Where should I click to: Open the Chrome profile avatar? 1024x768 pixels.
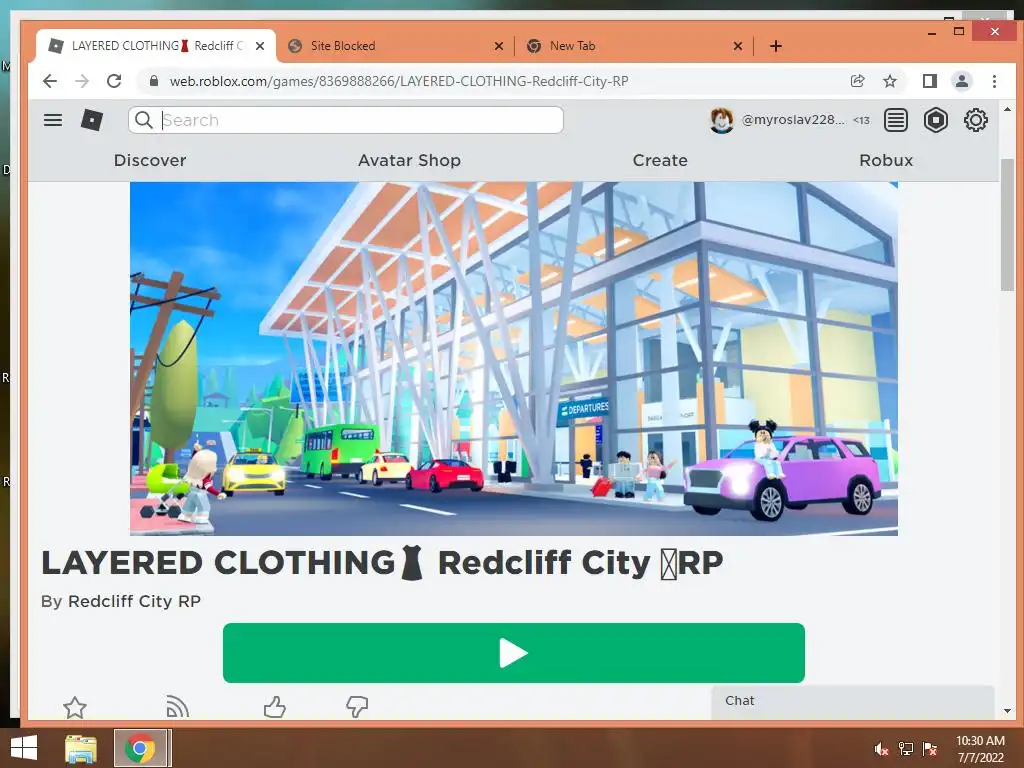(962, 81)
